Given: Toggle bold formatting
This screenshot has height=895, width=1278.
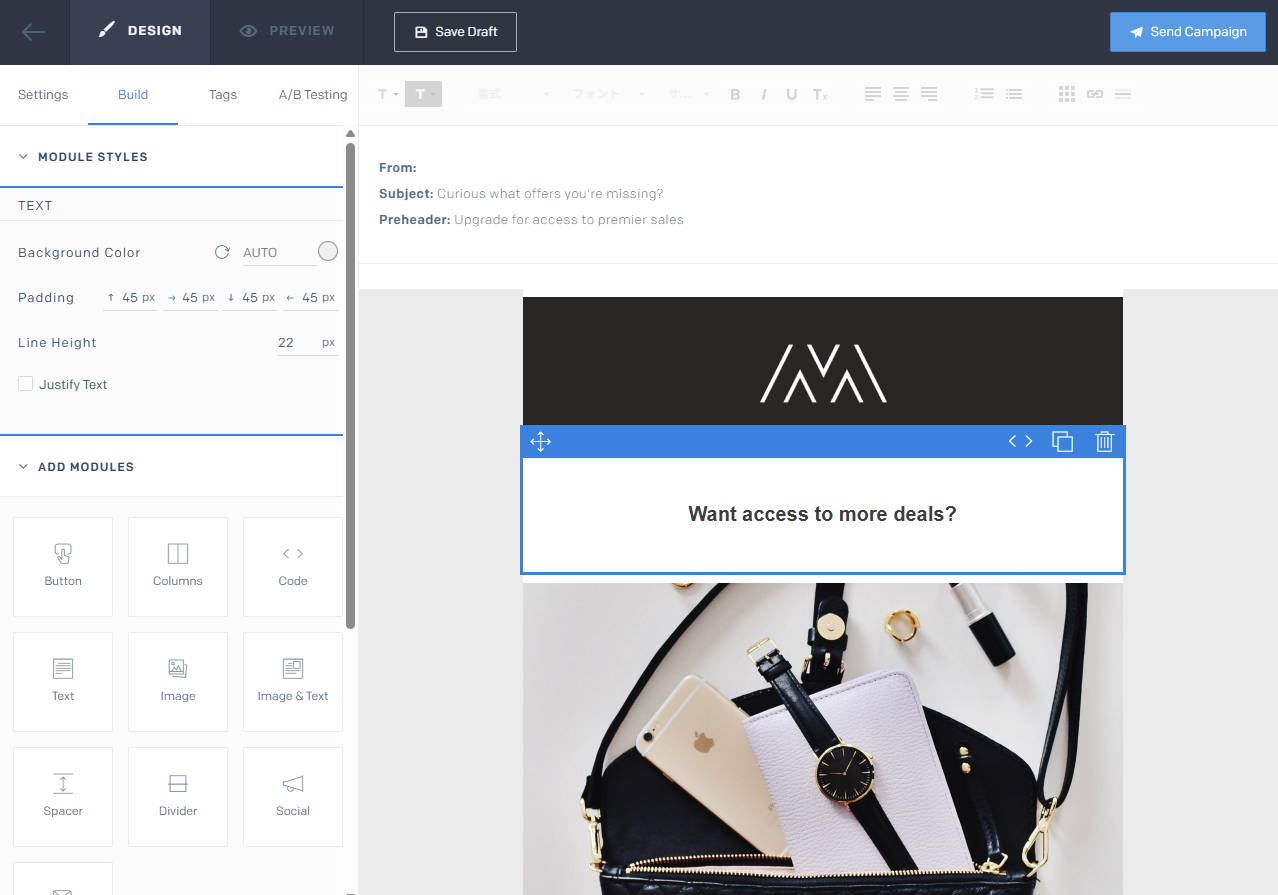Looking at the screenshot, I should [x=735, y=94].
